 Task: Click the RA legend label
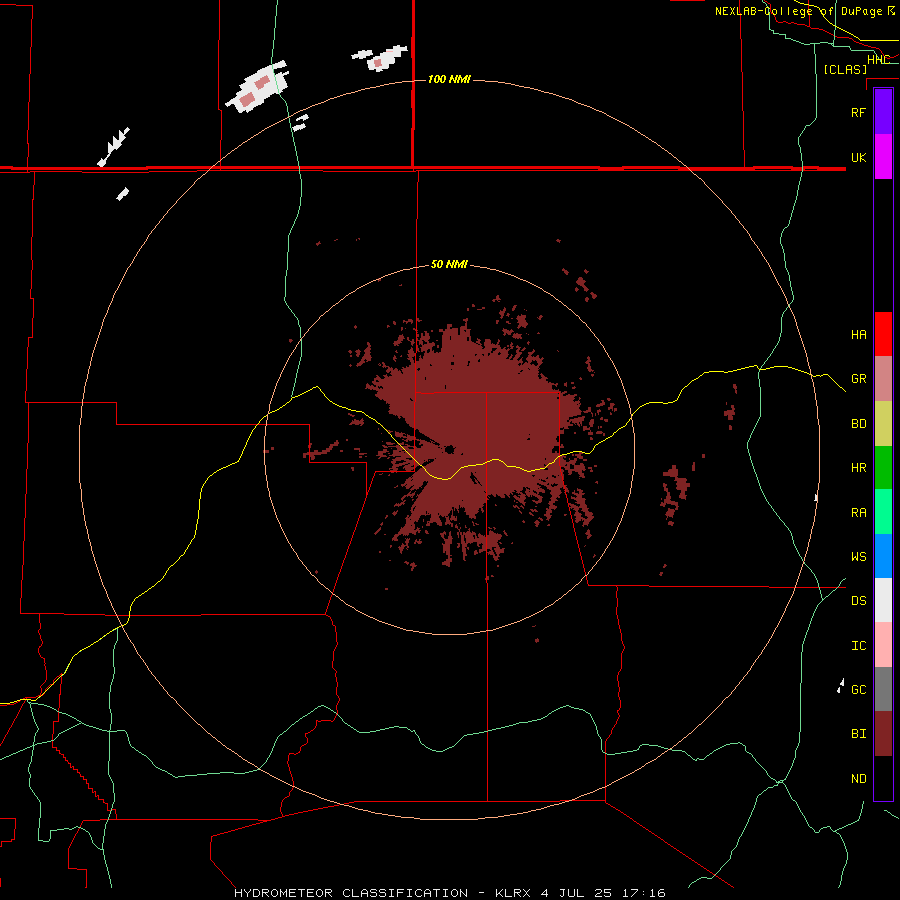coord(858,513)
